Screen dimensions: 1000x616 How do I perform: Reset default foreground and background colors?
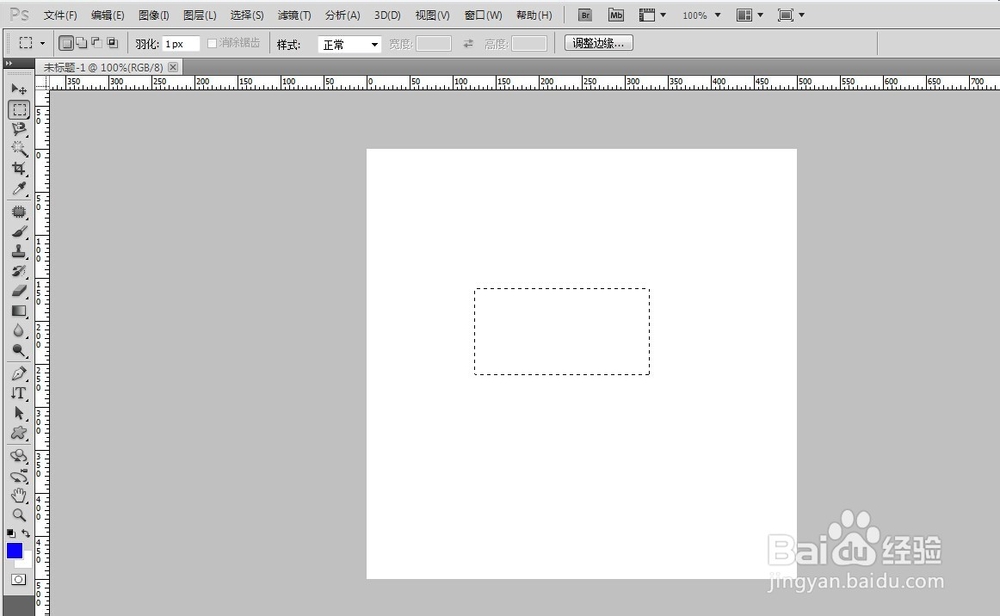[11, 533]
